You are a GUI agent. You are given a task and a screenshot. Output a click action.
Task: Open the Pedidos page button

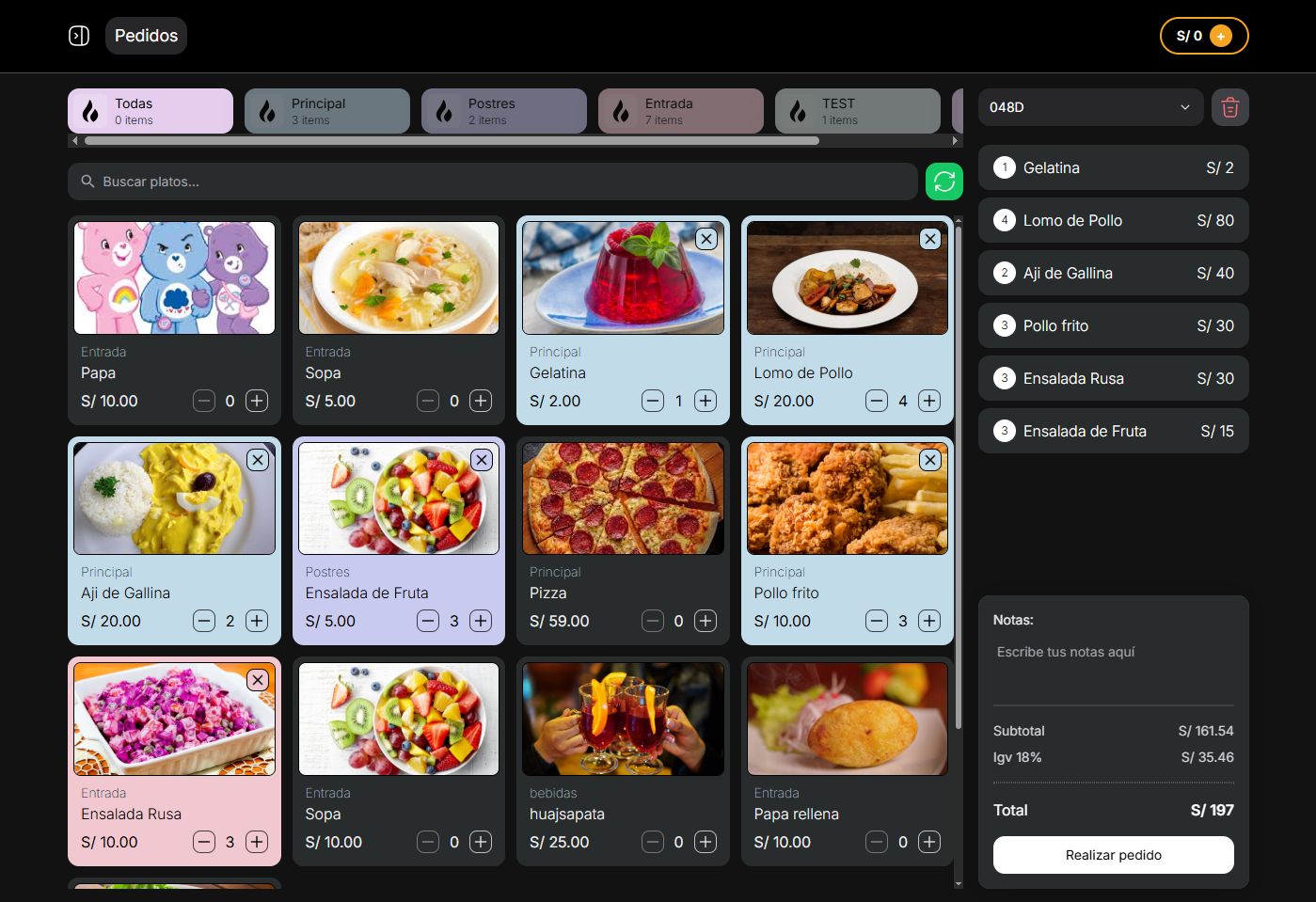click(x=146, y=36)
